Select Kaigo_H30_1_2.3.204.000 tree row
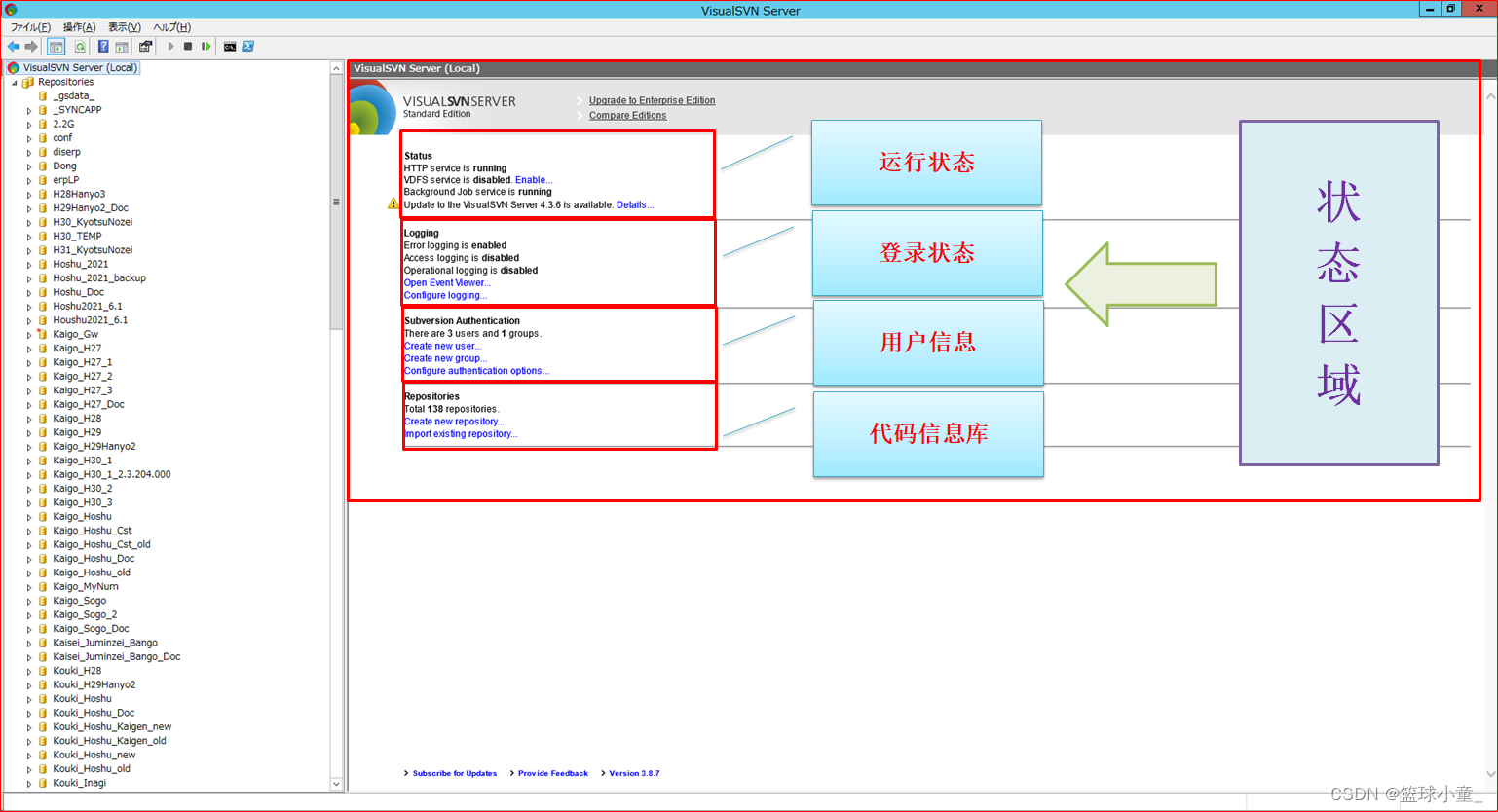Viewport: 1498px width, 812px height. pyautogui.click(x=112, y=475)
